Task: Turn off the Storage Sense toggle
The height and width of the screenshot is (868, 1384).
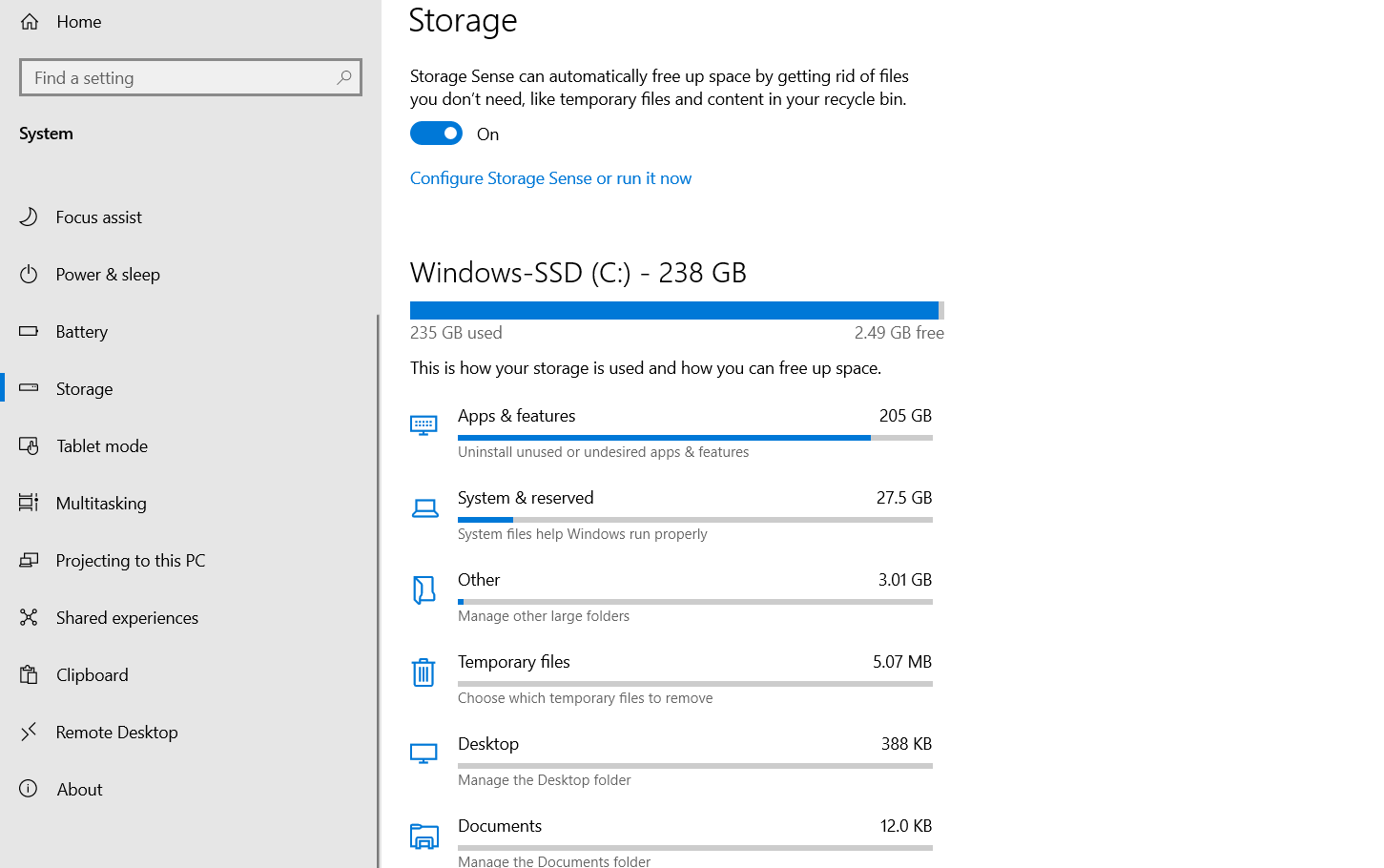Action: [436, 134]
